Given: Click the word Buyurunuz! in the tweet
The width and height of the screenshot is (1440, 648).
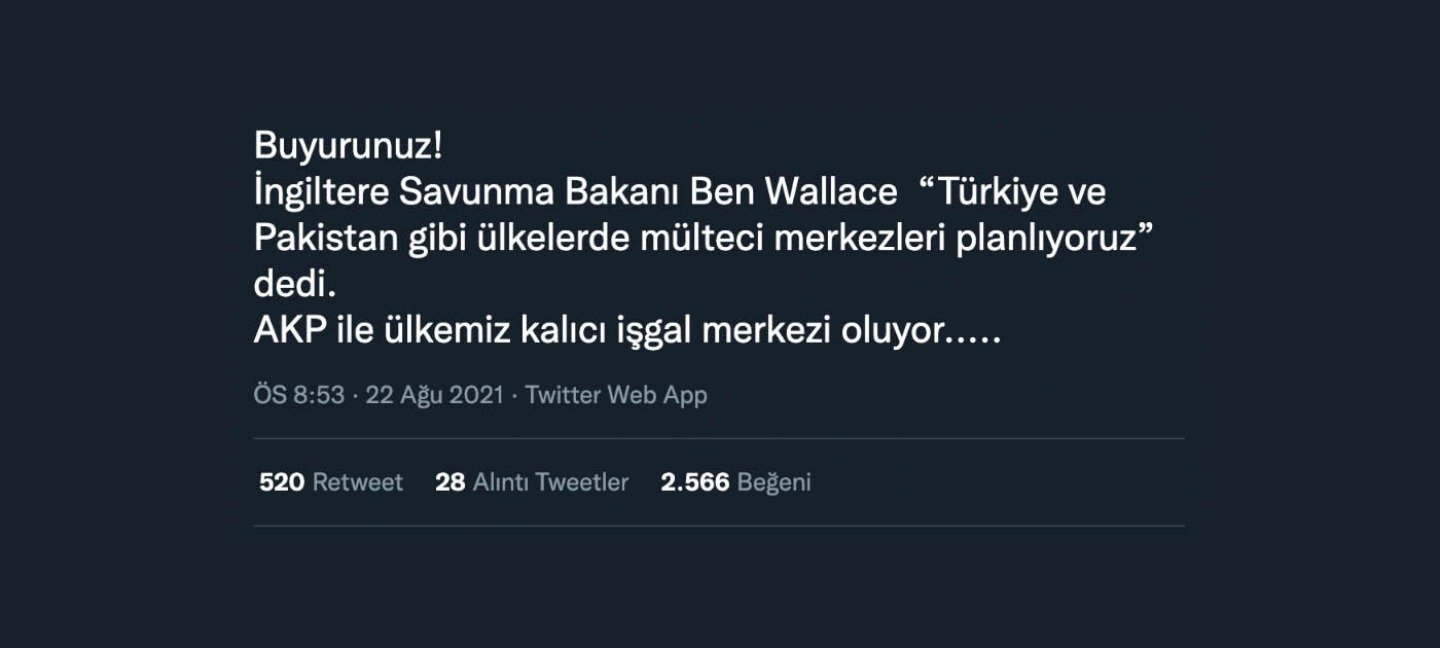Looking at the screenshot, I should tap(348, 147).
